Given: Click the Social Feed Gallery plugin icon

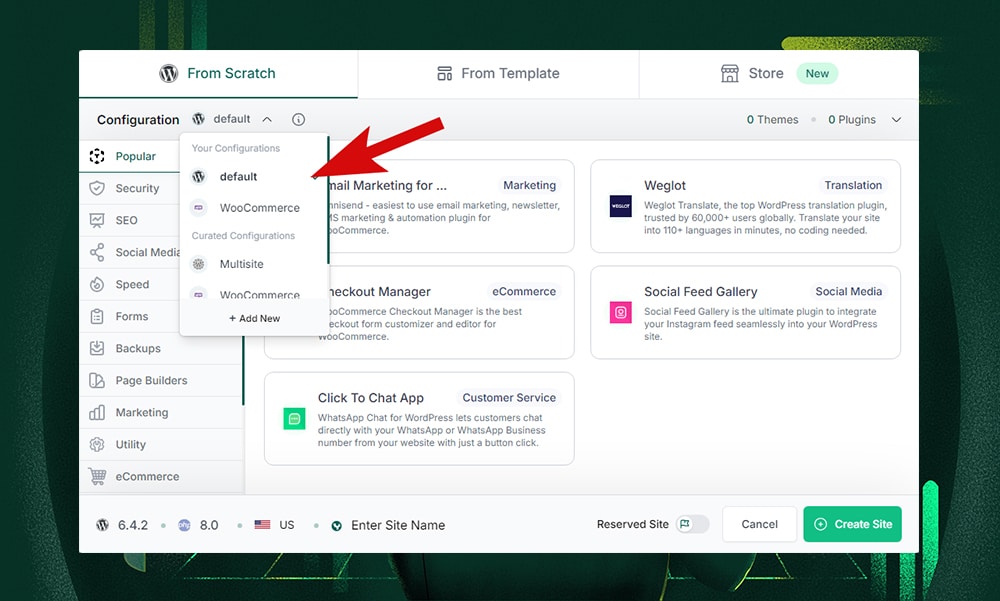Looking at the screenshot, I should tap(621, 312).
